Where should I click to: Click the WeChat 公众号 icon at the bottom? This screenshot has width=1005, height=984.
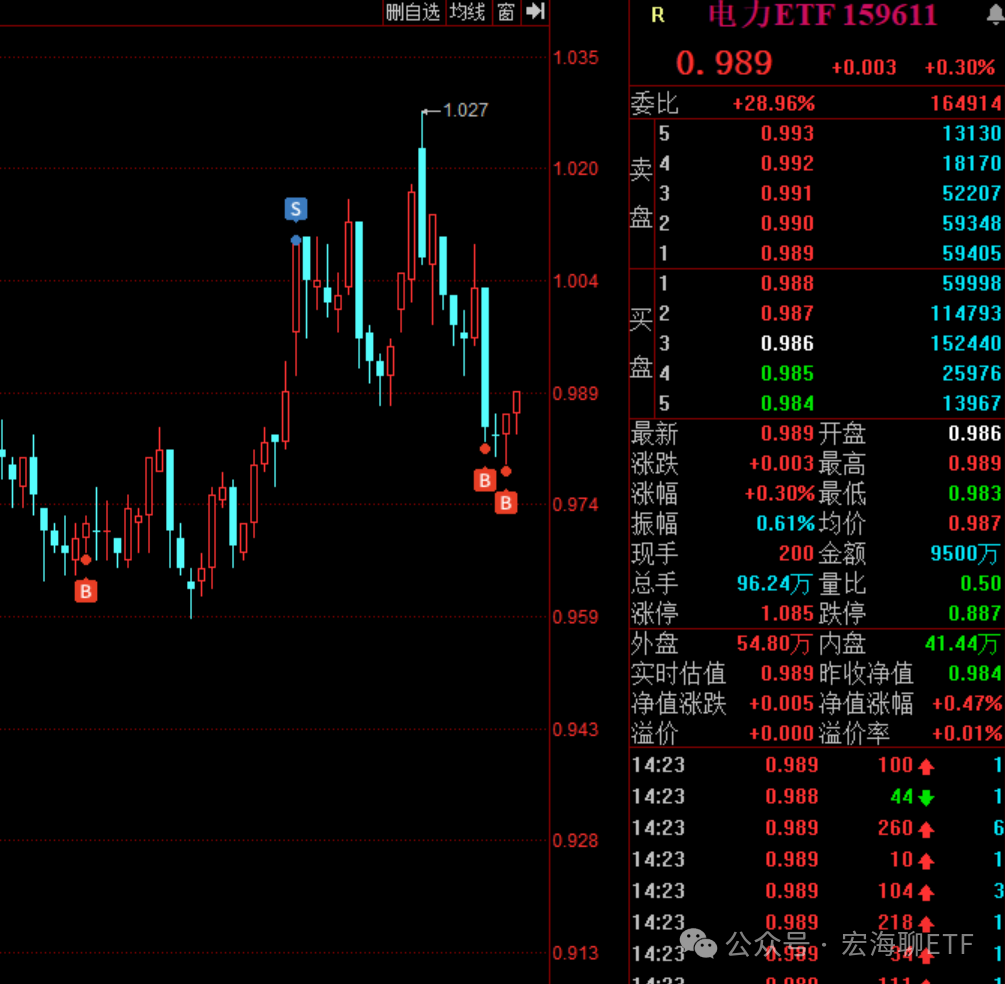tap(699, 941)
